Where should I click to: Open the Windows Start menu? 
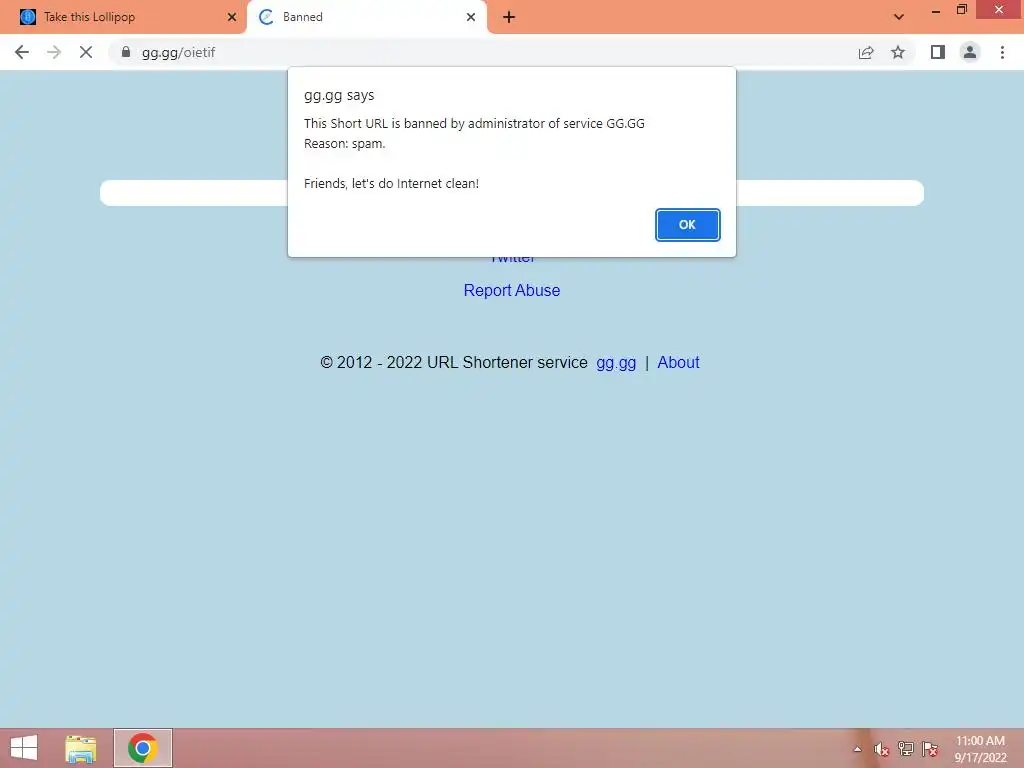pos(24,748)
